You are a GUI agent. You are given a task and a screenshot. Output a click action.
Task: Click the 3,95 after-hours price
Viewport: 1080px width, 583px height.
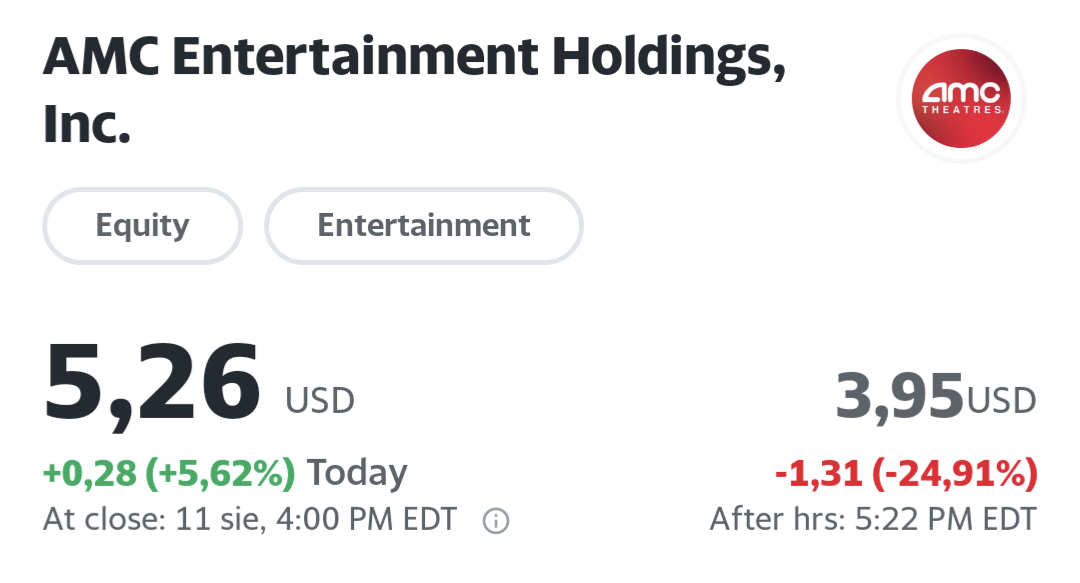point(899,396)
